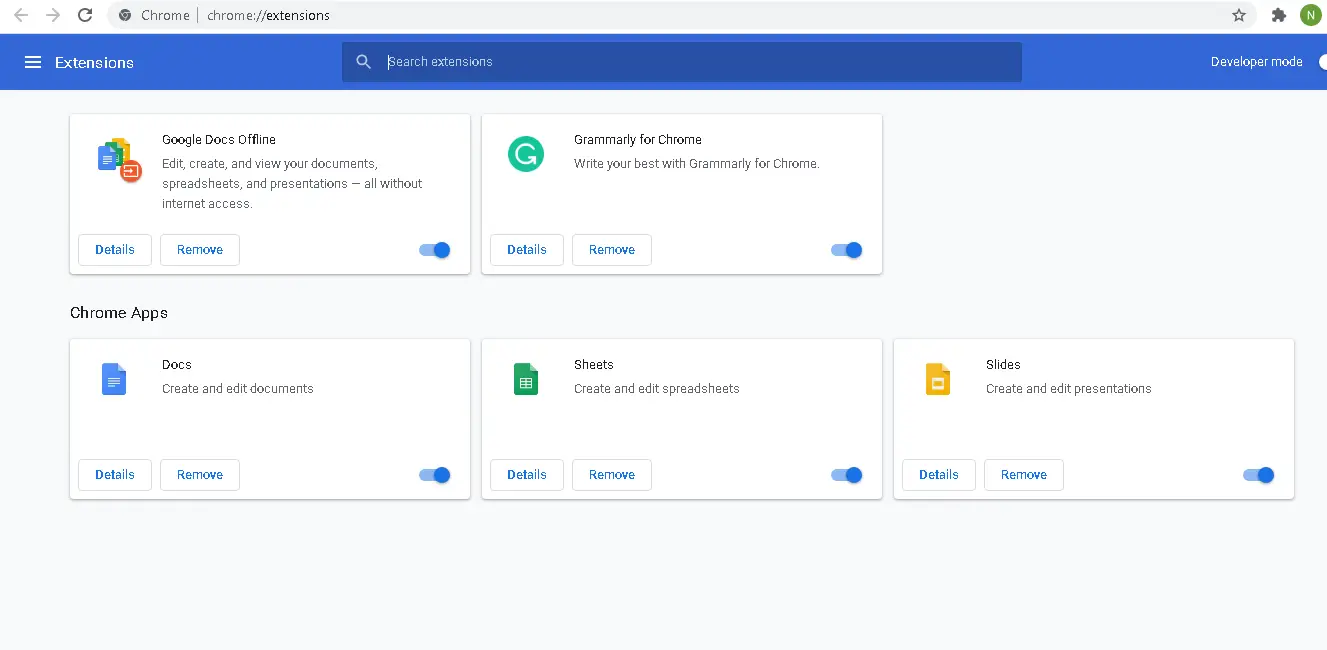The width and height of the screenshot is (1327, 650).
Task: Click the profile avatar icon
Action: click(1310, 15)
